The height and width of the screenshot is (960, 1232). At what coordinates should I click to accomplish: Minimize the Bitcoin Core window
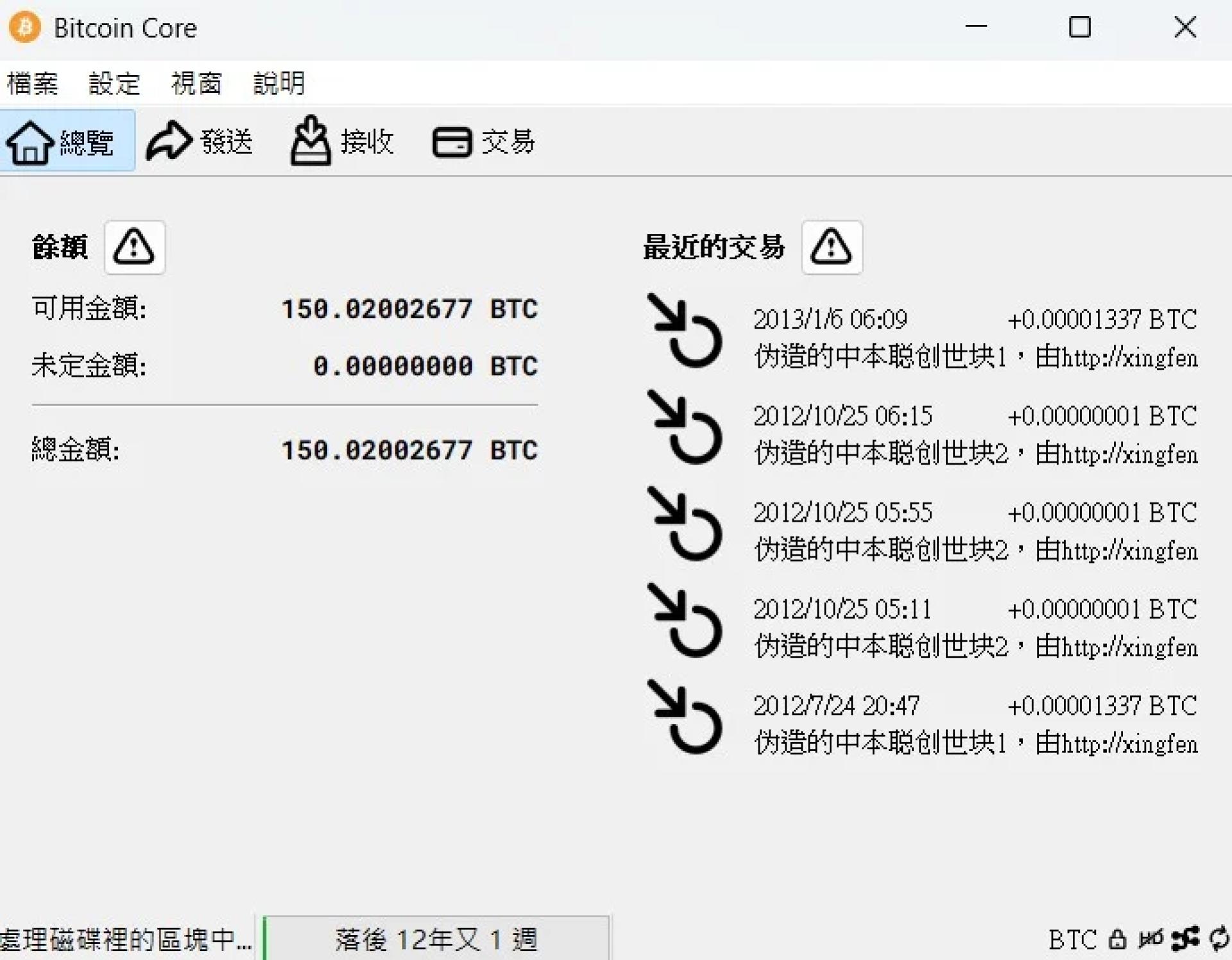point(976,27)
